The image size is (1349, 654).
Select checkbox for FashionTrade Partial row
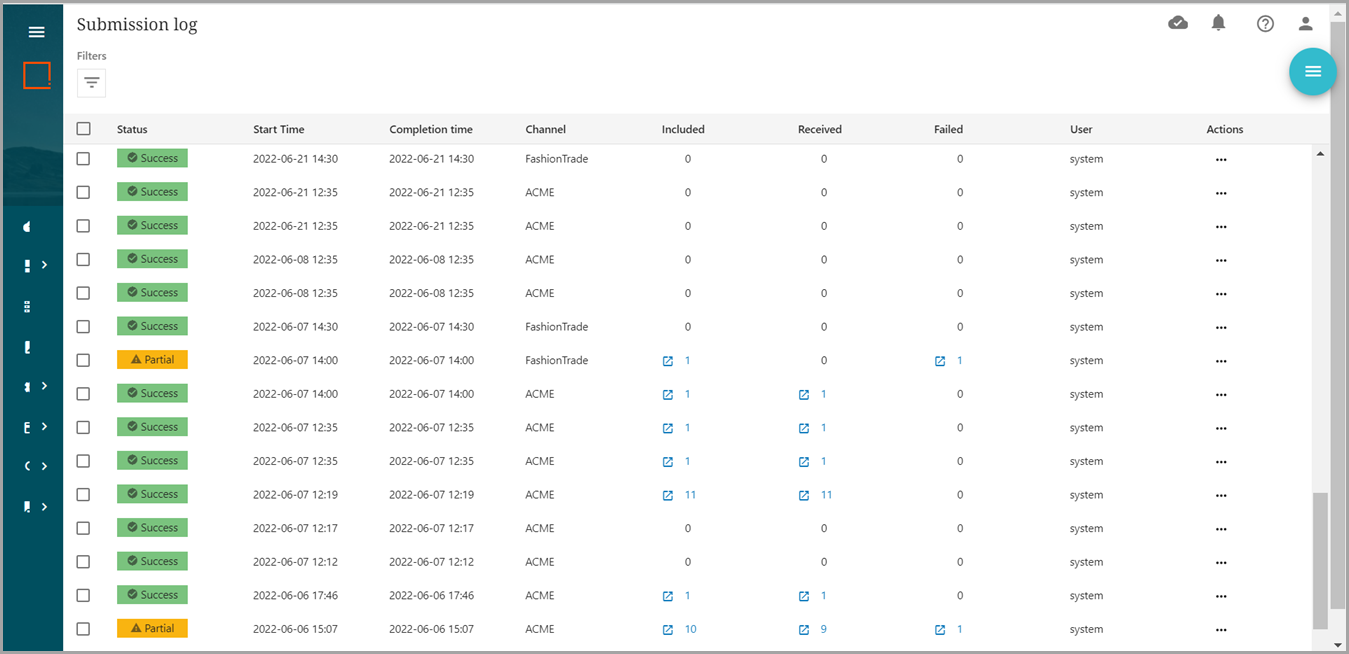click(x=84, y=360)
